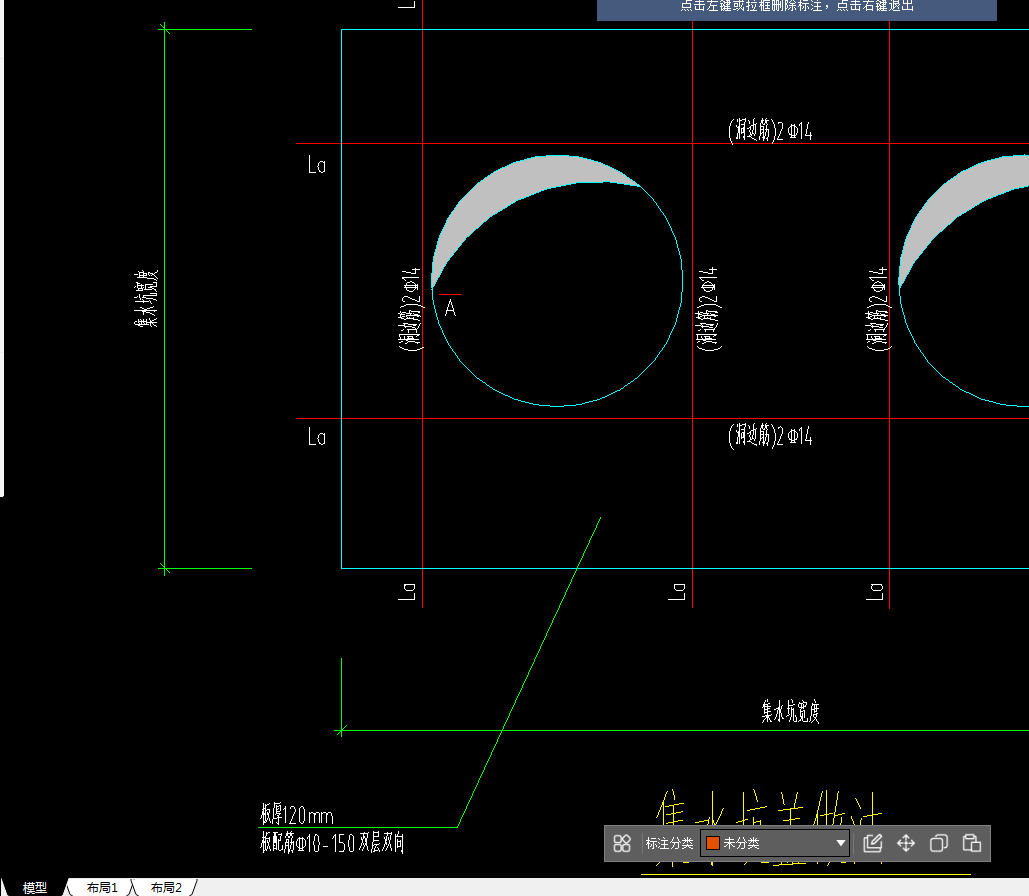The height and width of the screenshot is (896, 1029).
Task: Switch to the 模型 tab
Action: [35, 887]
